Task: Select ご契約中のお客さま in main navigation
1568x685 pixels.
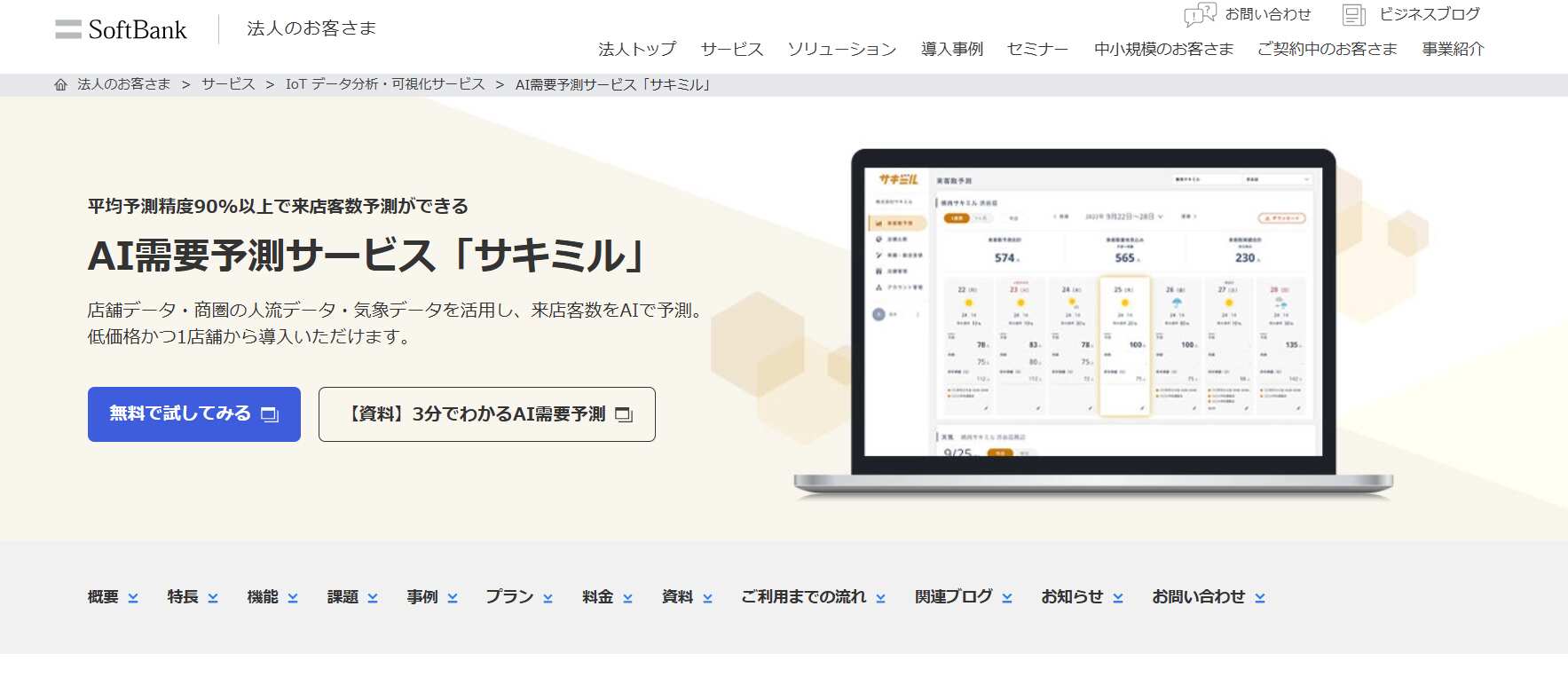Action: pyautogui.click(x=1328, y=49)
